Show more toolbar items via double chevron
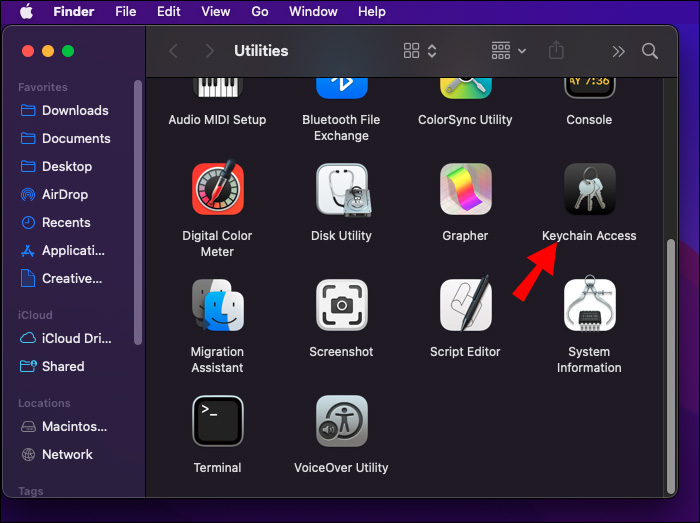 [x=618, y=51]
